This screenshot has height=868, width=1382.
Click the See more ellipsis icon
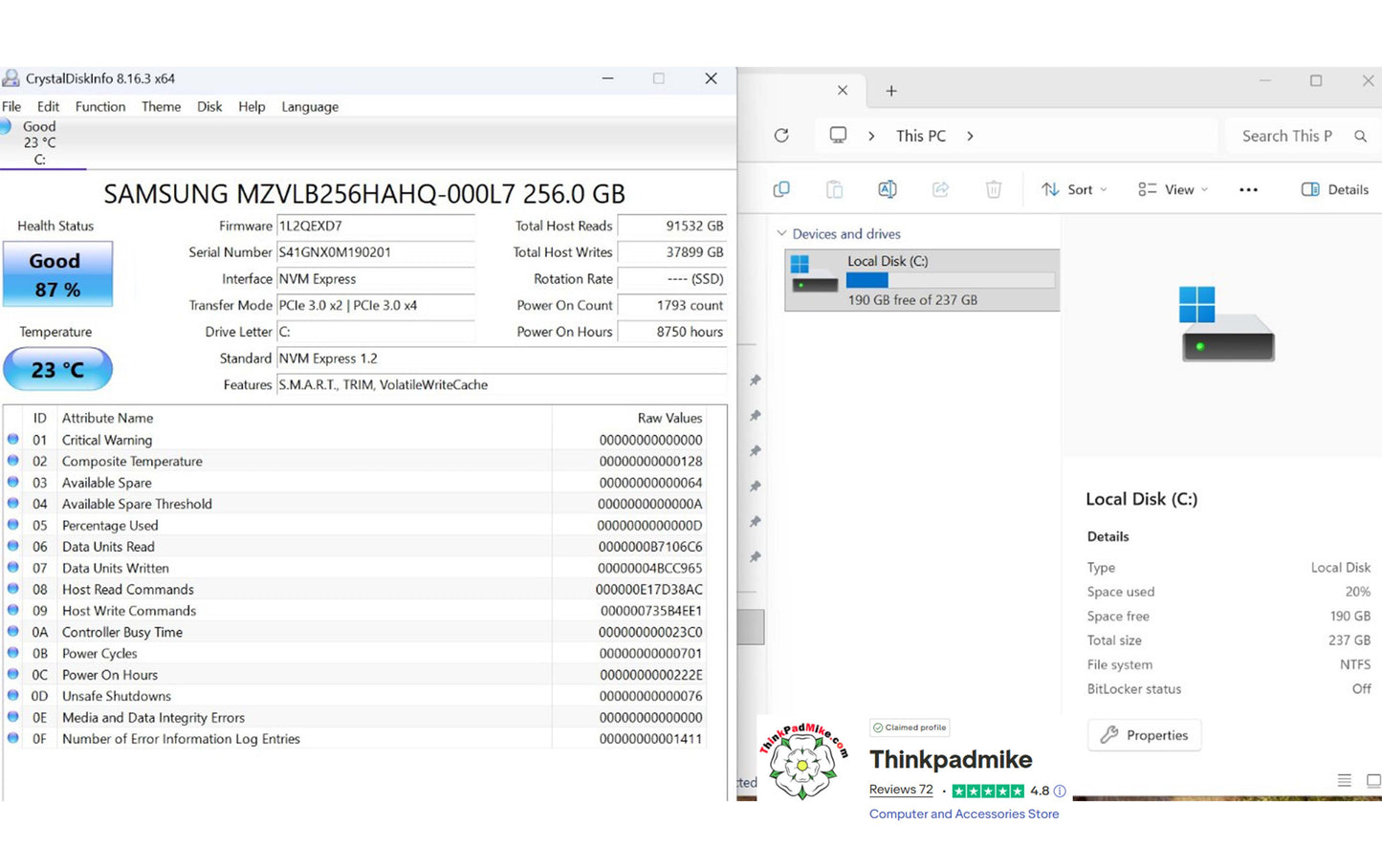pos(1247,189)
